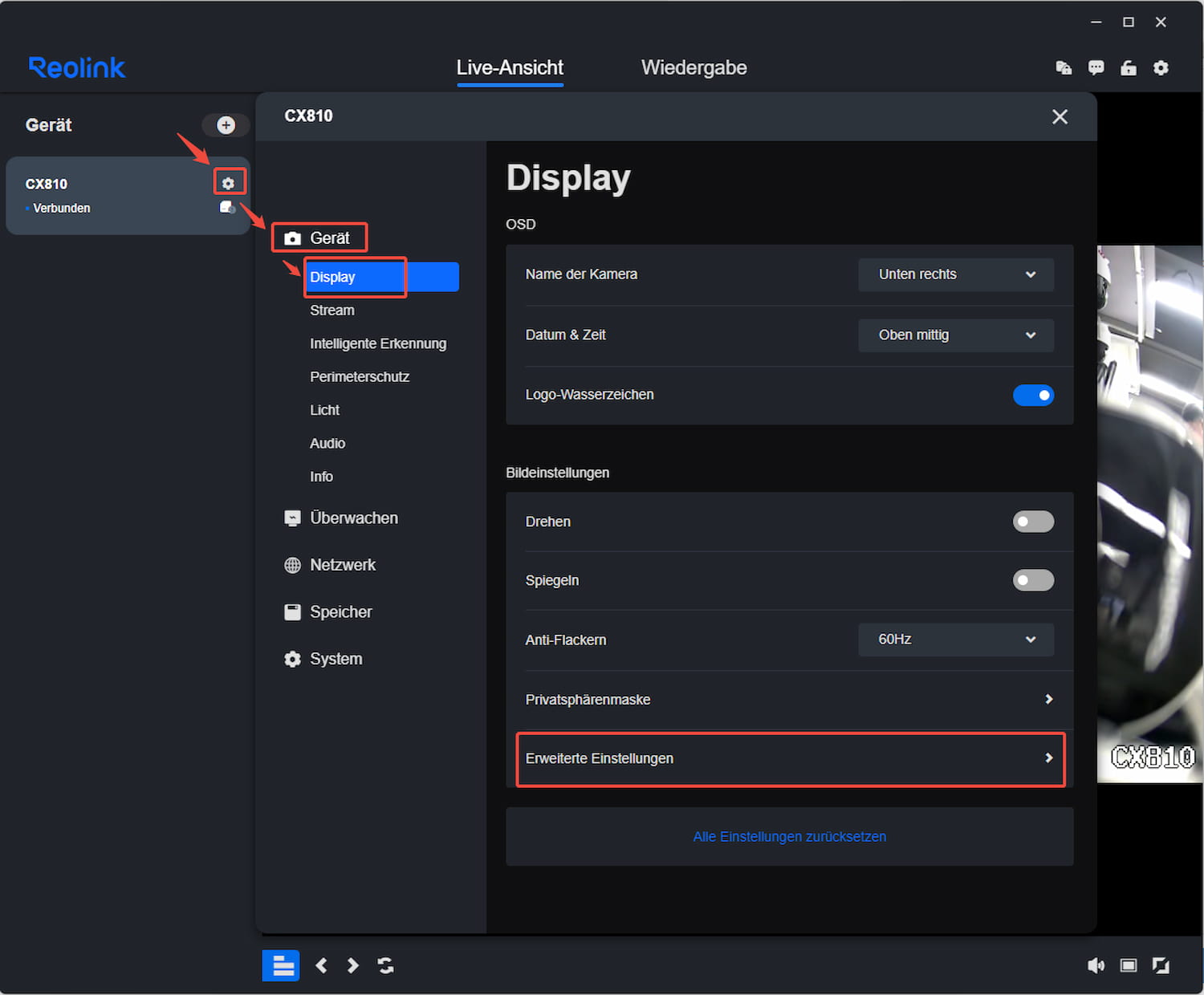Select Stream menu item
This screenshot has height=995, width=1204.
tap(332, 311)
